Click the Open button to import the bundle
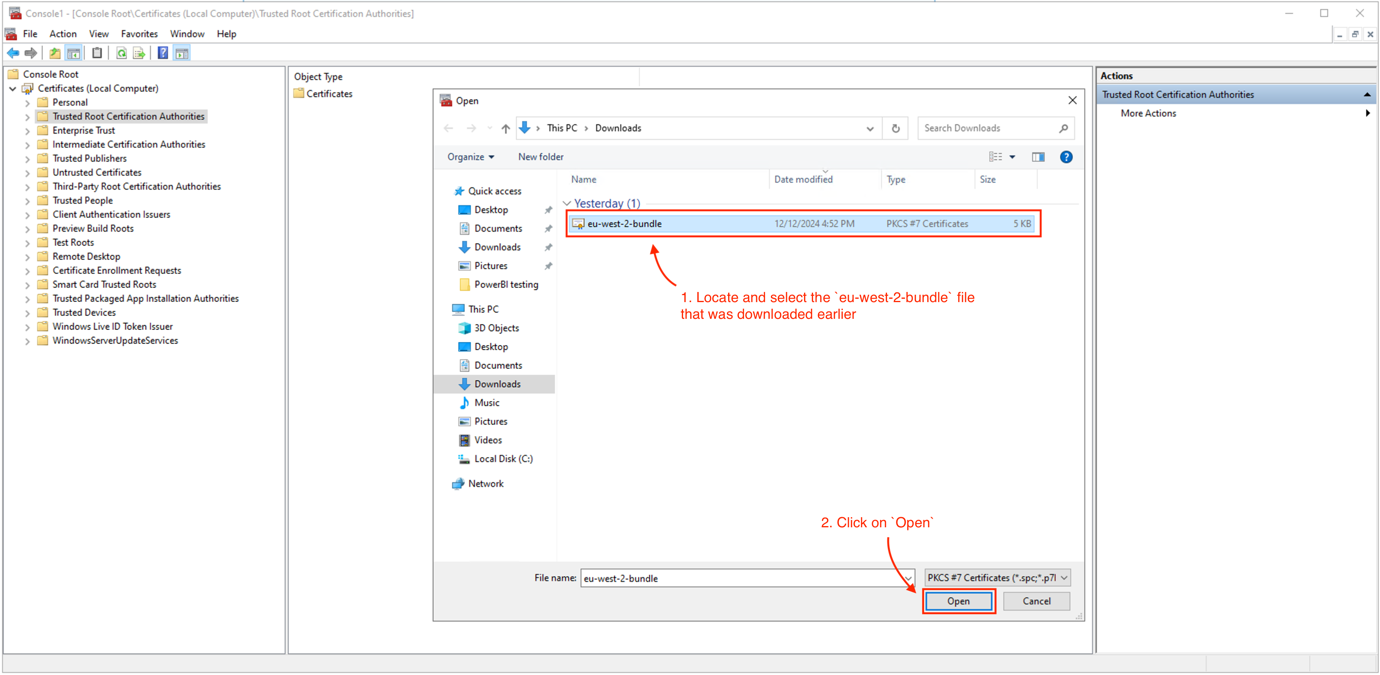The image size is (1380, 675). click(x=958, y=601)
